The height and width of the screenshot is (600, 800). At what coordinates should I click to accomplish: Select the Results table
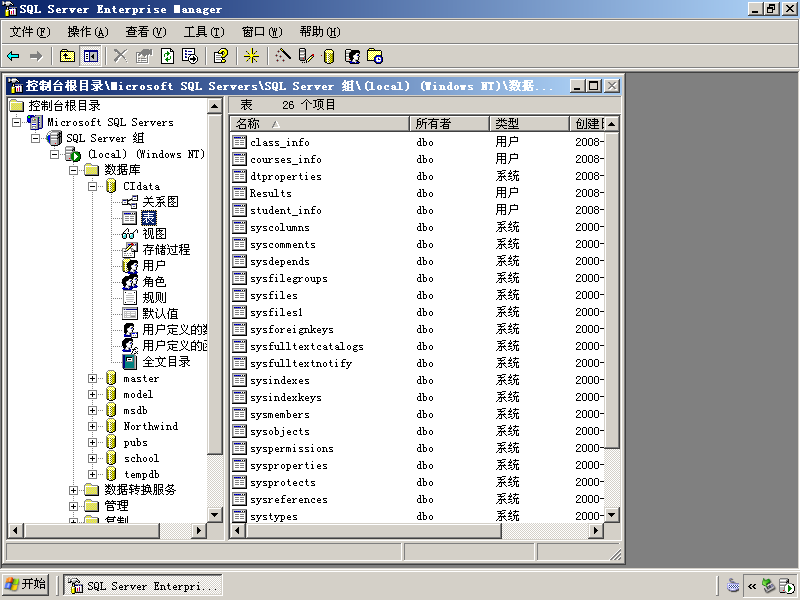[x=270, y=193]
